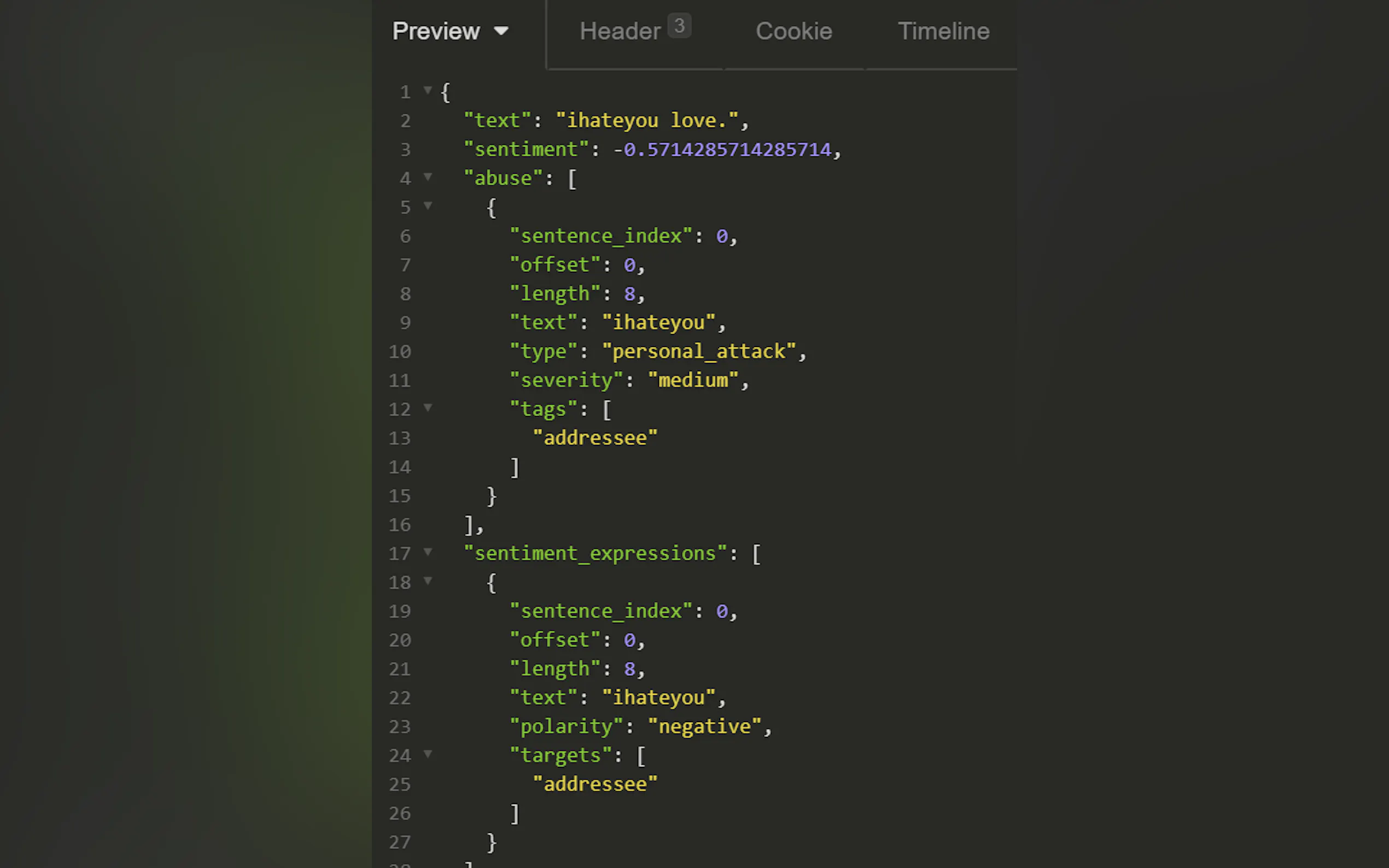Collapse the "sentiment_expressions" array fold arrow
This screenshot has width=1389, height=868.
[427, 552]
